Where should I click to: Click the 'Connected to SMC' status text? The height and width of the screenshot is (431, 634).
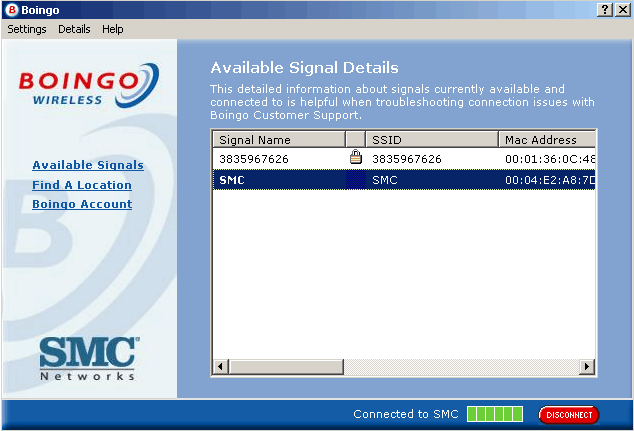[406, 414]
